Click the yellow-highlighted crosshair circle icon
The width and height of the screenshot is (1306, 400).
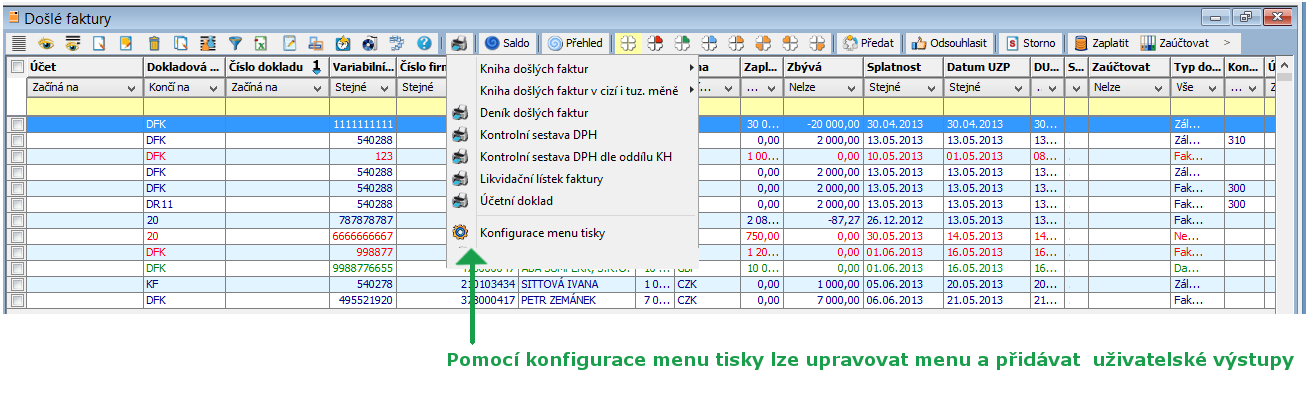click(x=628, y=44)
